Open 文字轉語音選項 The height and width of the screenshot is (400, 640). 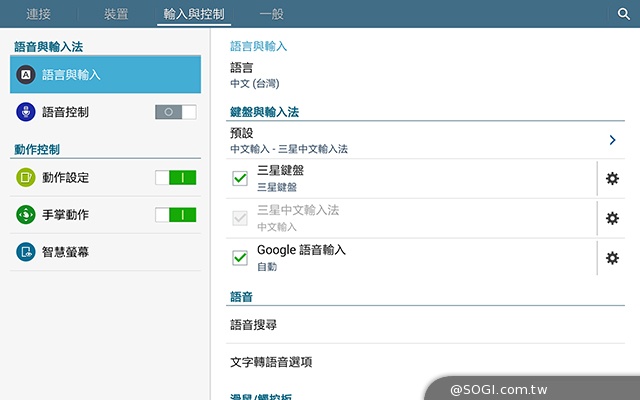[277, 362]
